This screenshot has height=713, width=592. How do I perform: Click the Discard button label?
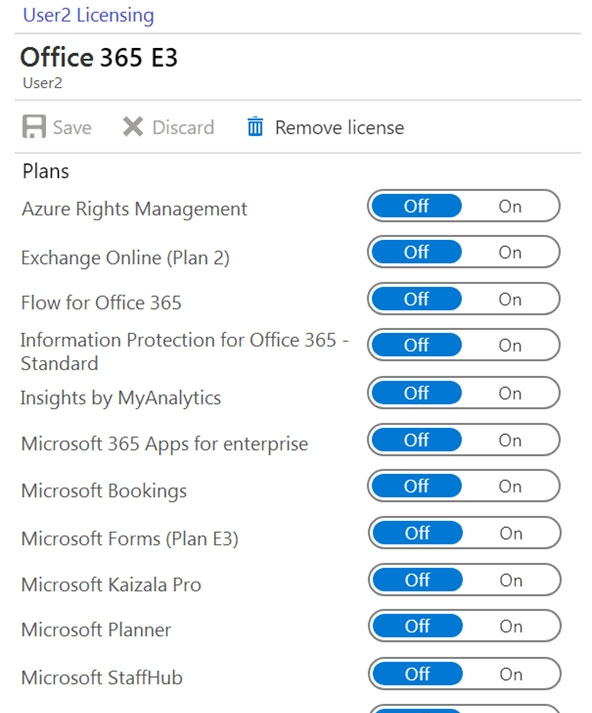tap(183, 127)
